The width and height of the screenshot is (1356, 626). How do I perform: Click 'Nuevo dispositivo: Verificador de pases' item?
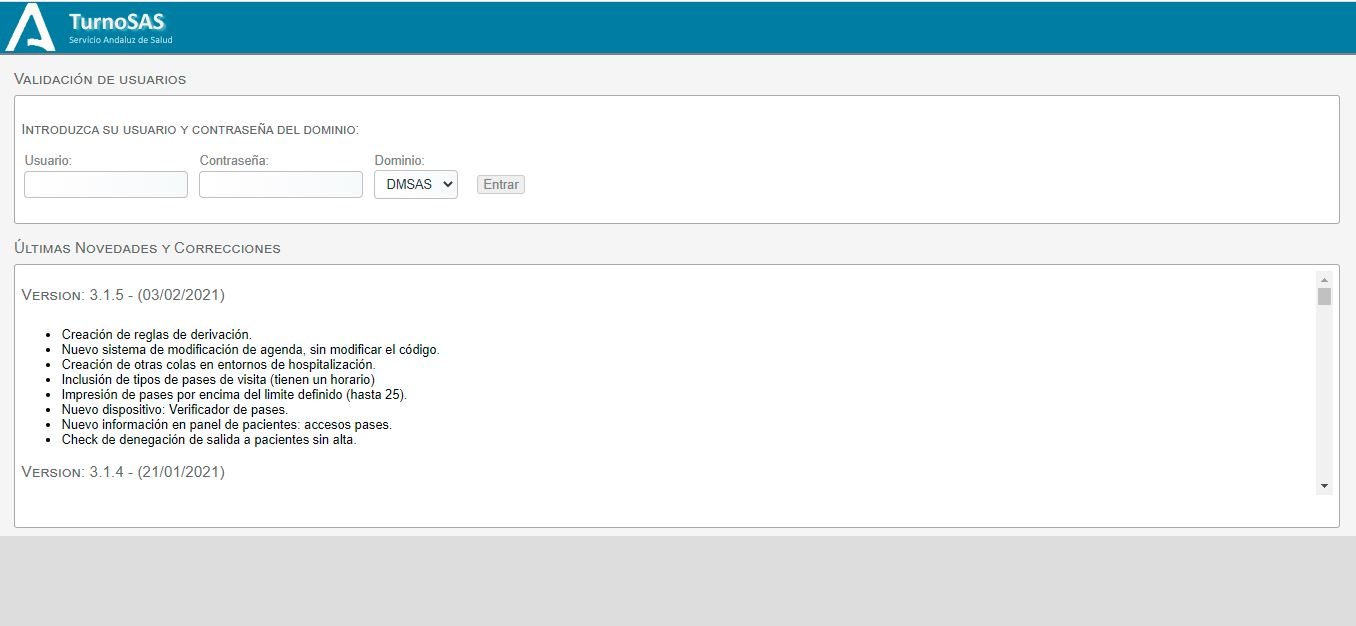pyautogui.click(x=175, y=409)
